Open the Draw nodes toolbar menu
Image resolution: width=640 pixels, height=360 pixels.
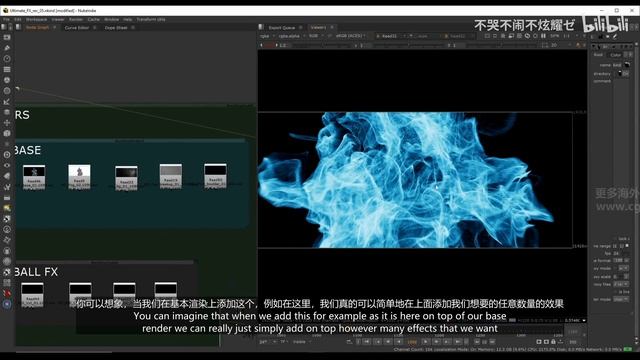7,48
